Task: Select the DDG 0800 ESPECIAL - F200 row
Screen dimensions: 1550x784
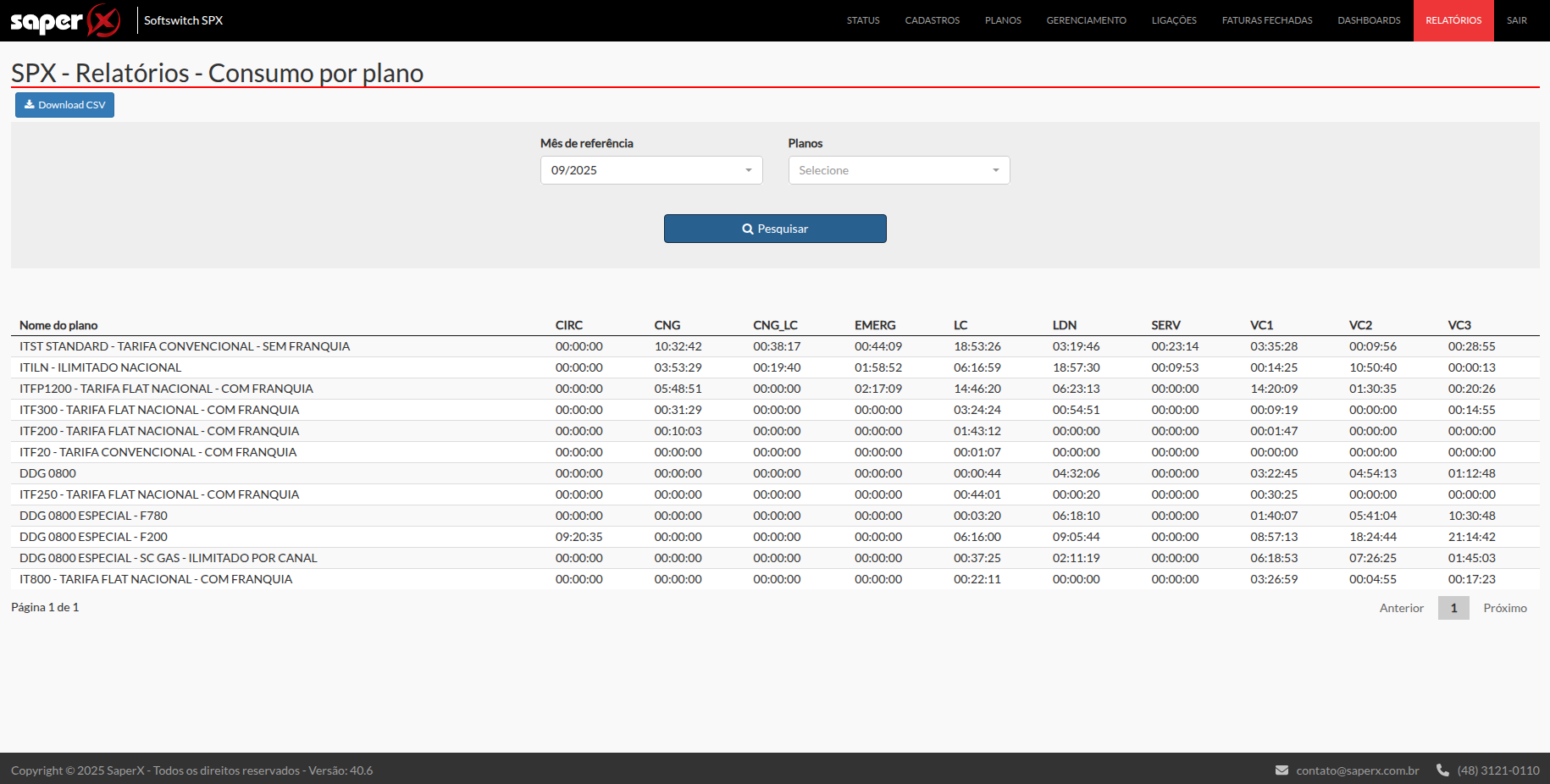Action: click(775, 537)
